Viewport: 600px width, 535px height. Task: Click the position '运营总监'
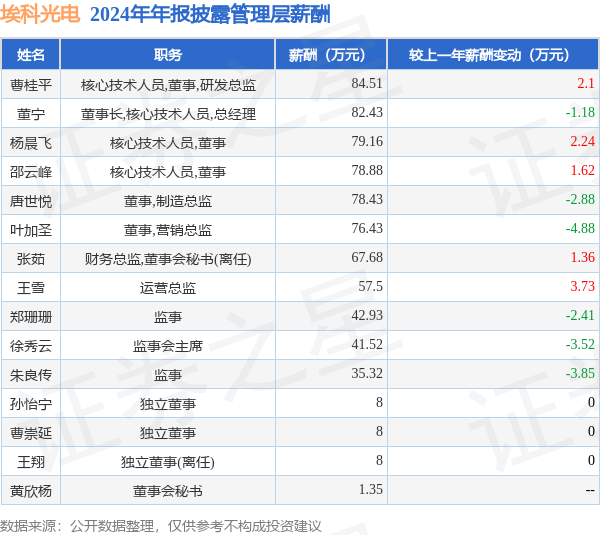(x=168, y=288)
